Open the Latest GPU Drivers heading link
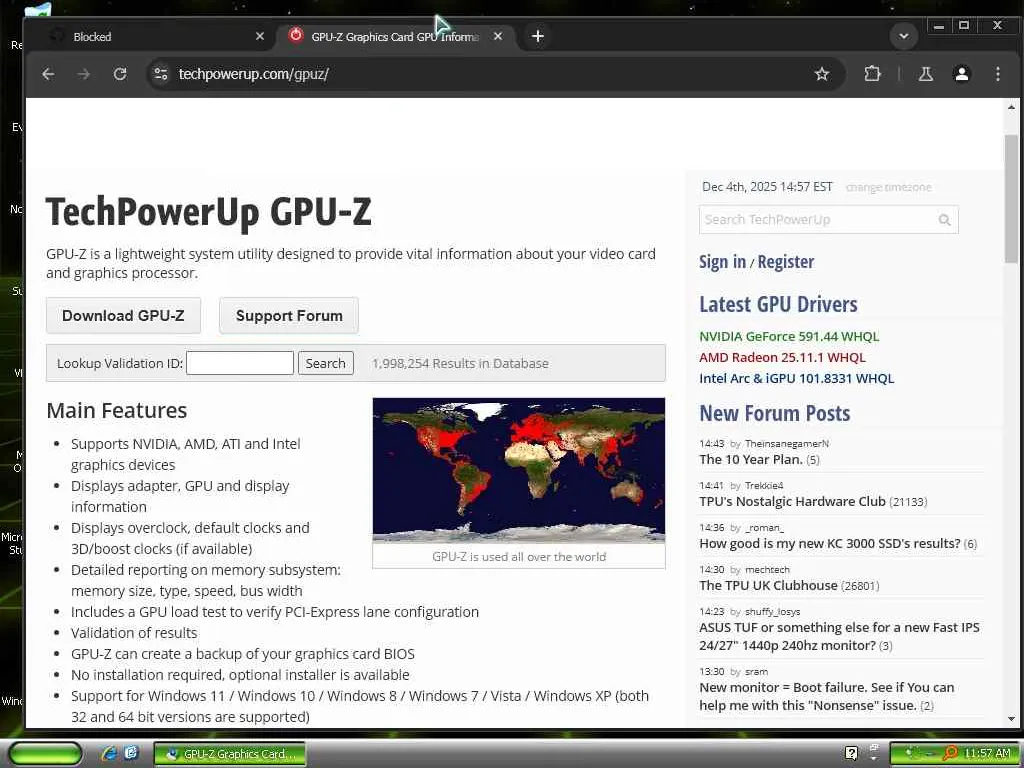 pyautogui.click(x=778, y=304)
